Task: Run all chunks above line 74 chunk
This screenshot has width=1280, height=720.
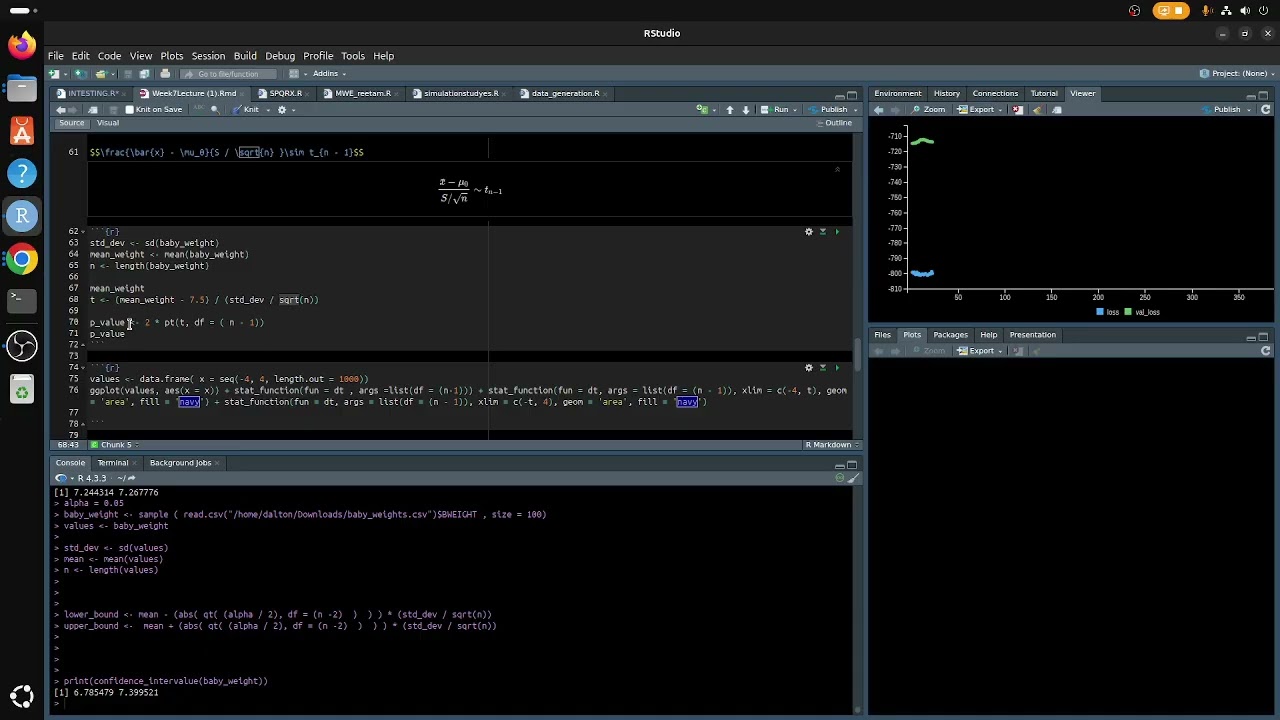Action: [823, 368]
